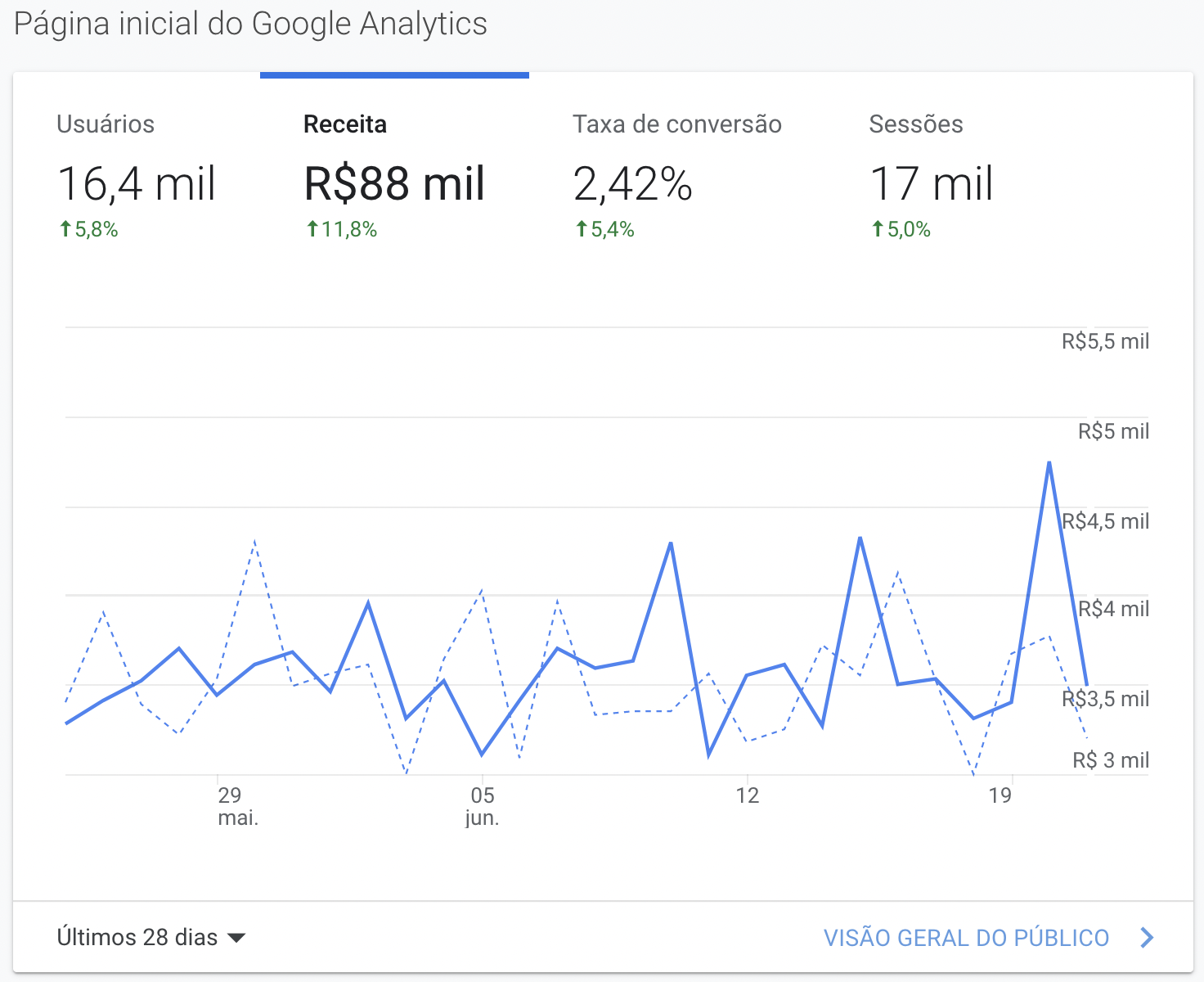The height and width of the screenshot is (982, 1204).
Task: Click the R$4,5 mil axis label
Action: 1105,521
